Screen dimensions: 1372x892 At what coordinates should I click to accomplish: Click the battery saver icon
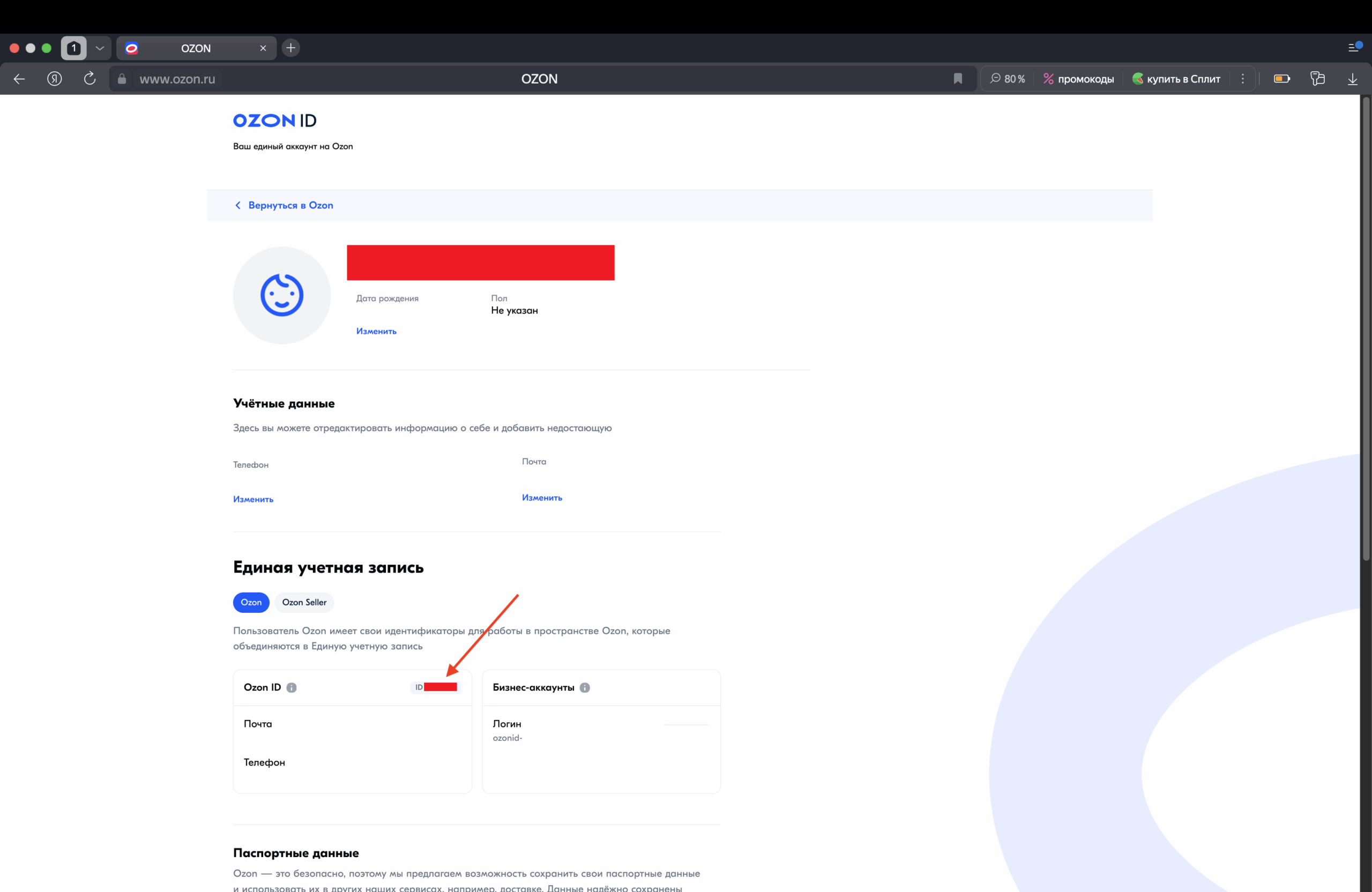tap(1281, 79)
